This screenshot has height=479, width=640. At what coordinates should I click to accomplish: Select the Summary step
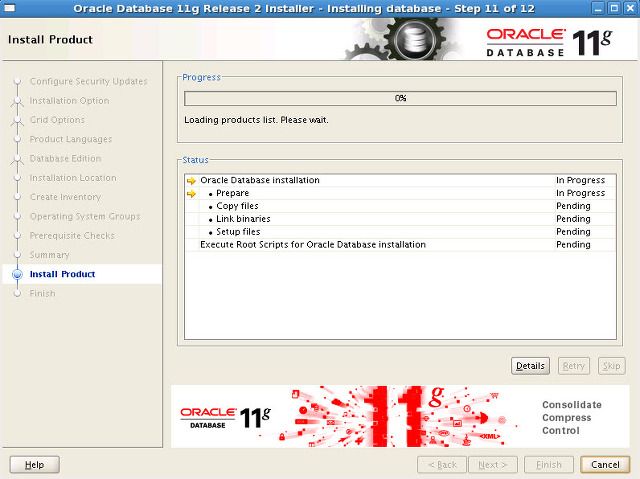(49, 255)
